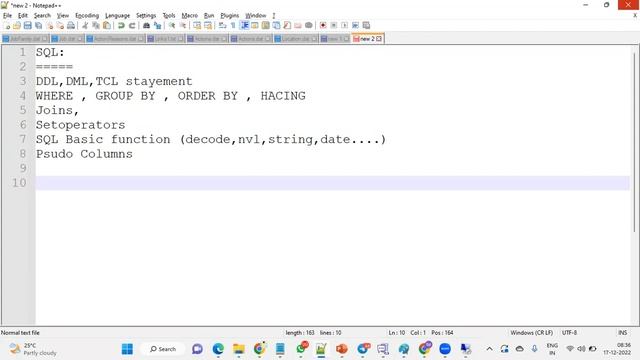Open the Search menu

click(42, 16)
